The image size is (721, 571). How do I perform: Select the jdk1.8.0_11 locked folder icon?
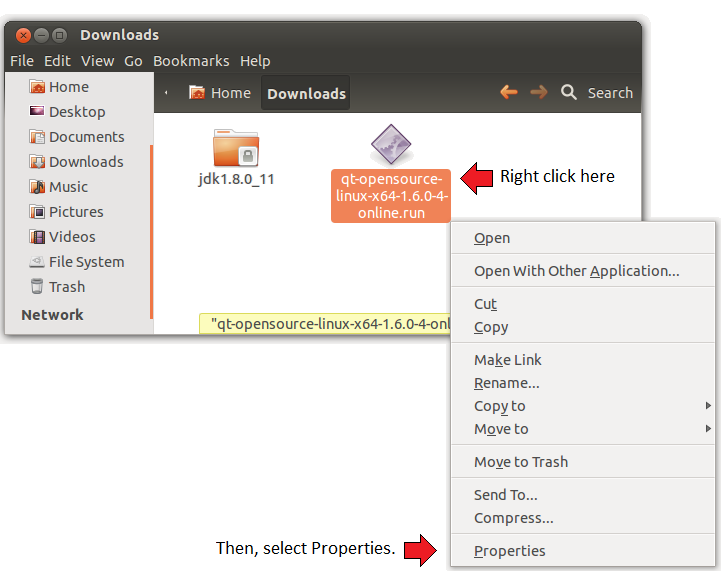coord(236,148)
